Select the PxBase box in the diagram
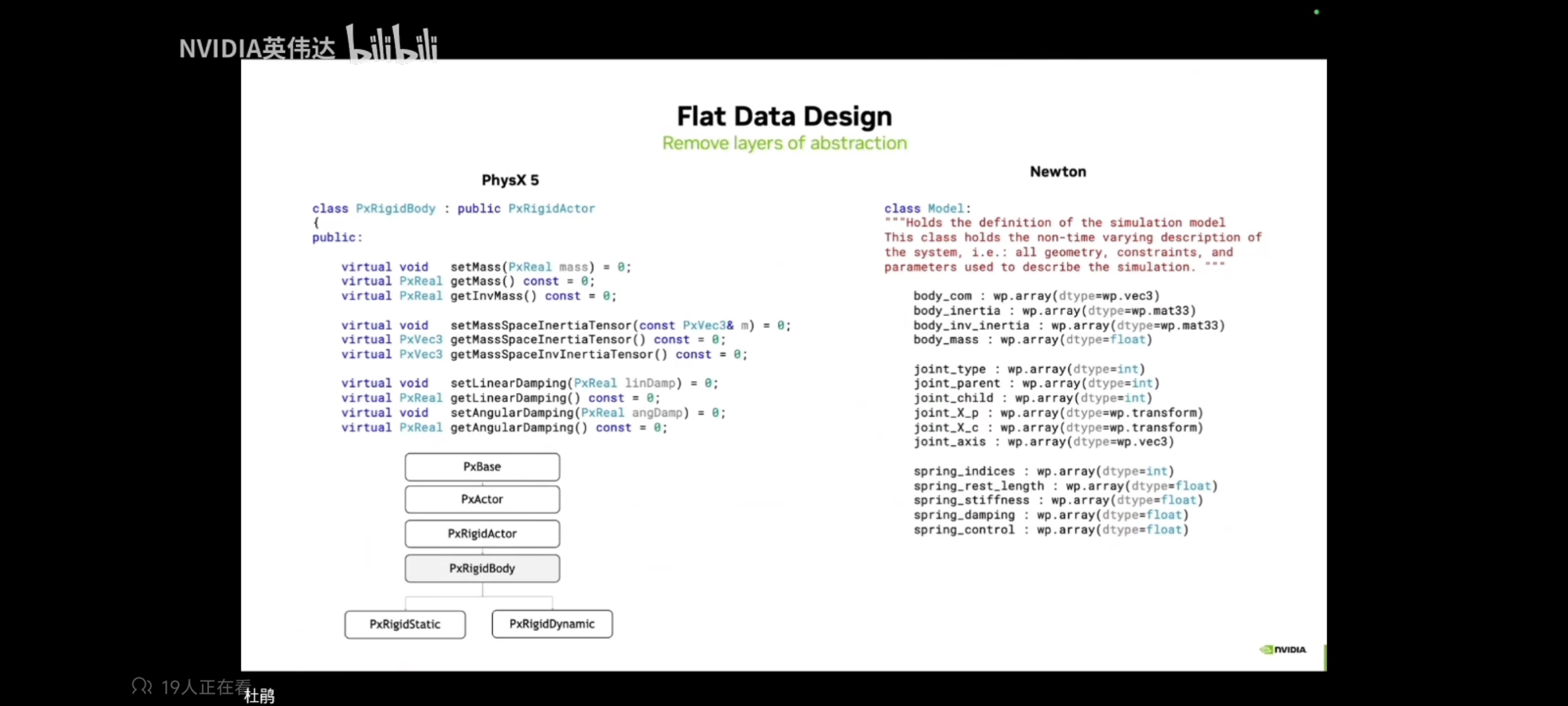1568x706 pixels. click(x=482, y=467)
